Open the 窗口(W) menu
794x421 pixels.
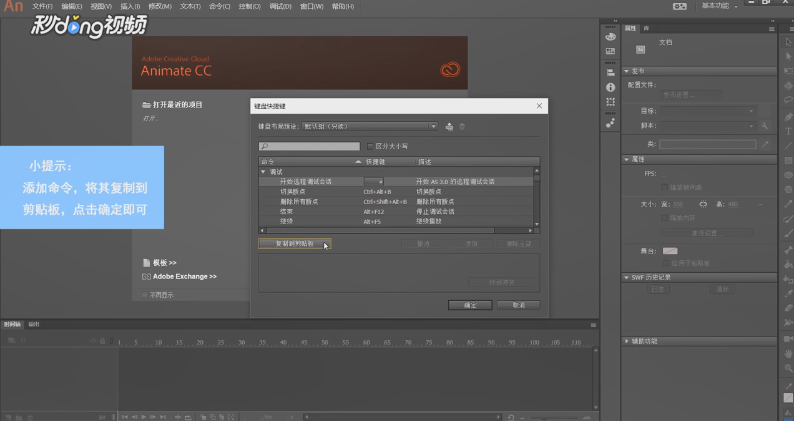click(x=311, y=7)
